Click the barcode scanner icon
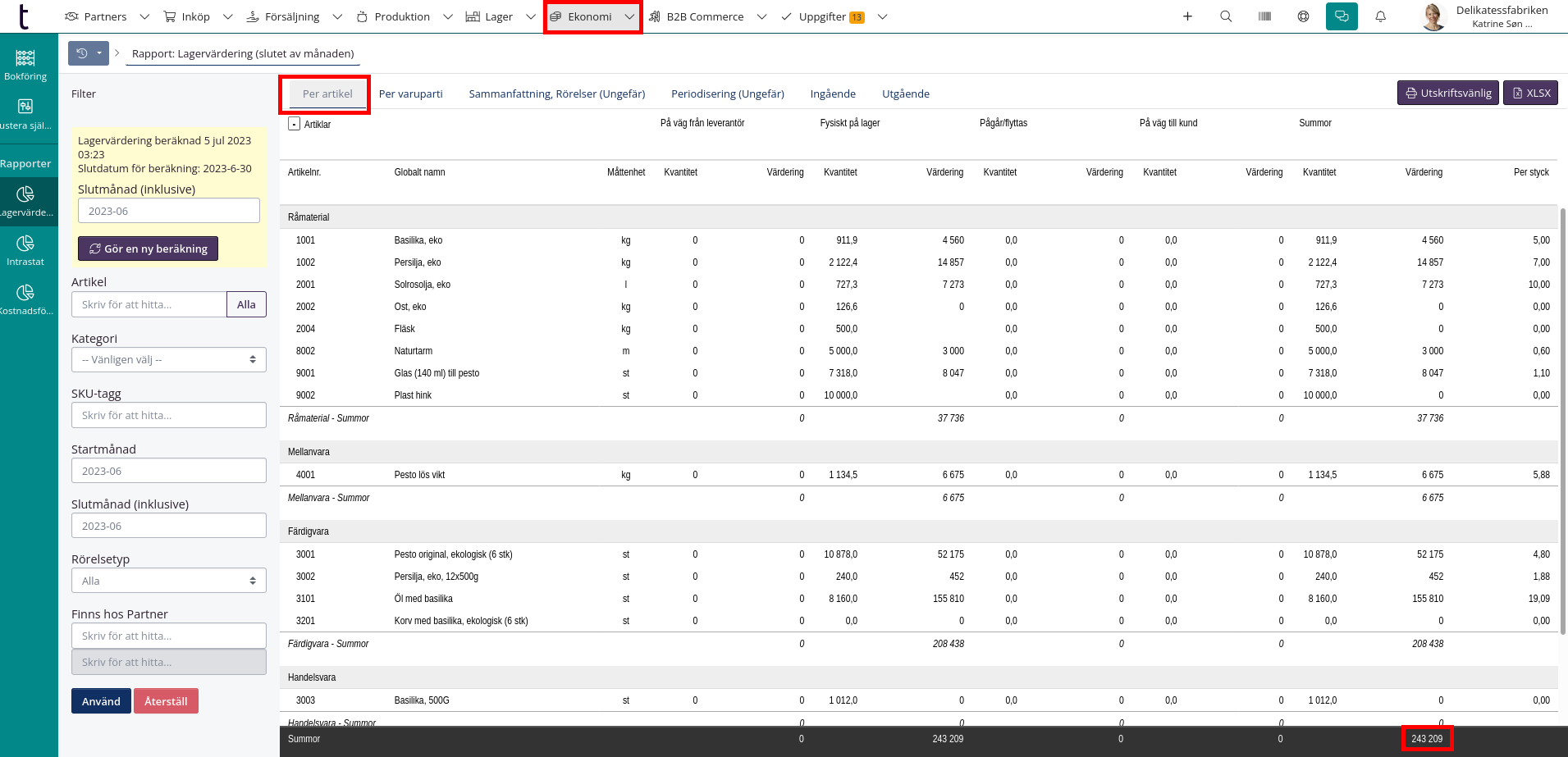Screen dimensions: 1568x757 tap(1264, 16)
